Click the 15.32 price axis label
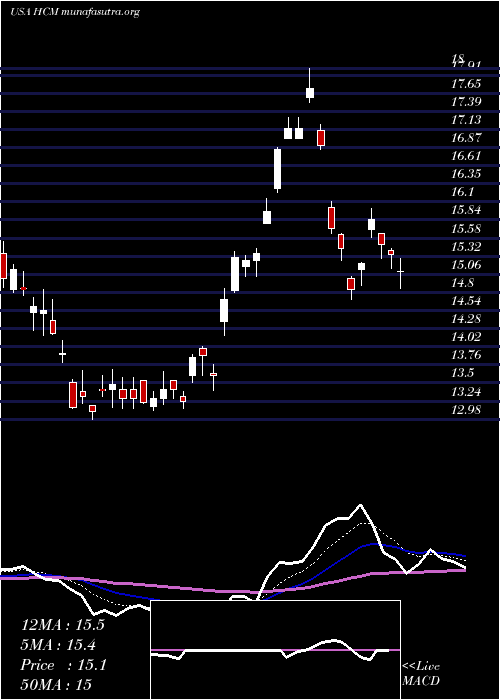 coord(466,246)
